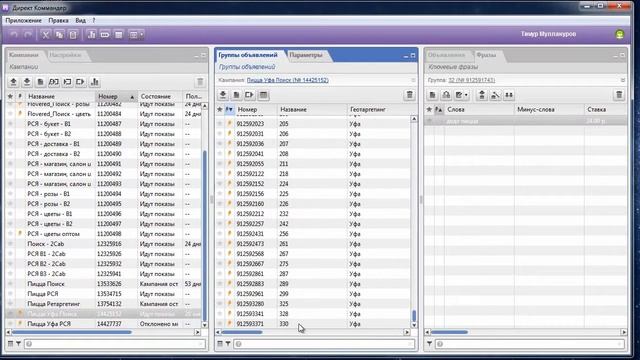Click download campaigns icon in Campaigns panel
Screen dimensions: 640x360
click(x=27, y=82)
